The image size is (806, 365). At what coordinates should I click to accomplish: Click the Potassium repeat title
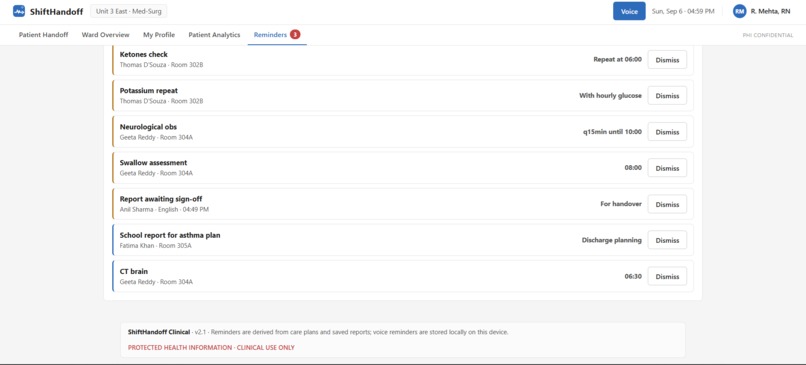pyautogui.click(x=149, y=90)
